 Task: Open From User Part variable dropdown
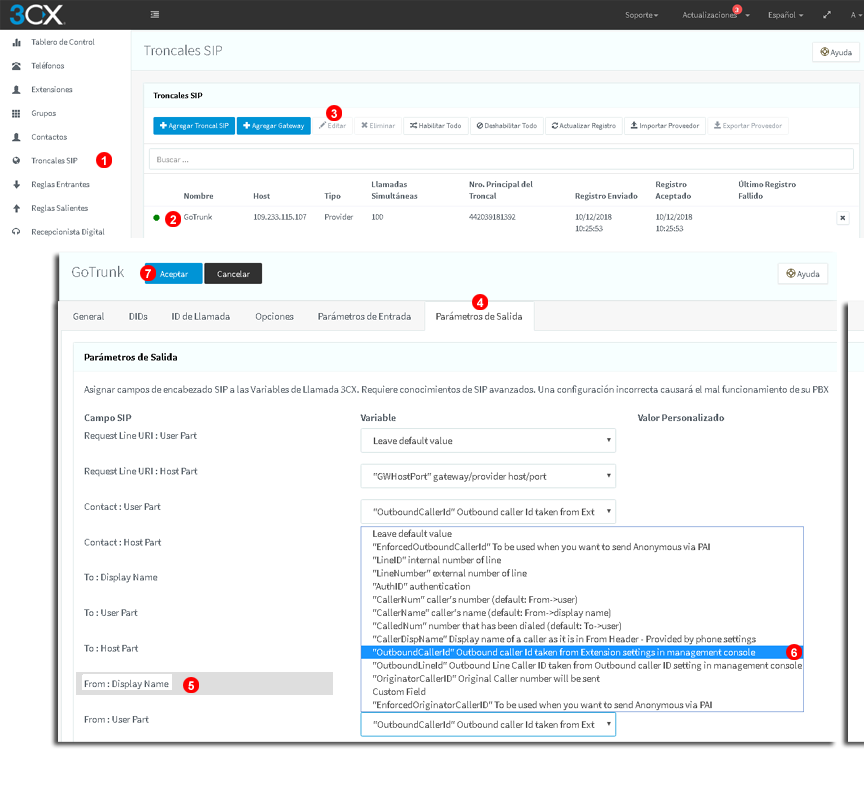pyautogui.click(x=488, y=725)
